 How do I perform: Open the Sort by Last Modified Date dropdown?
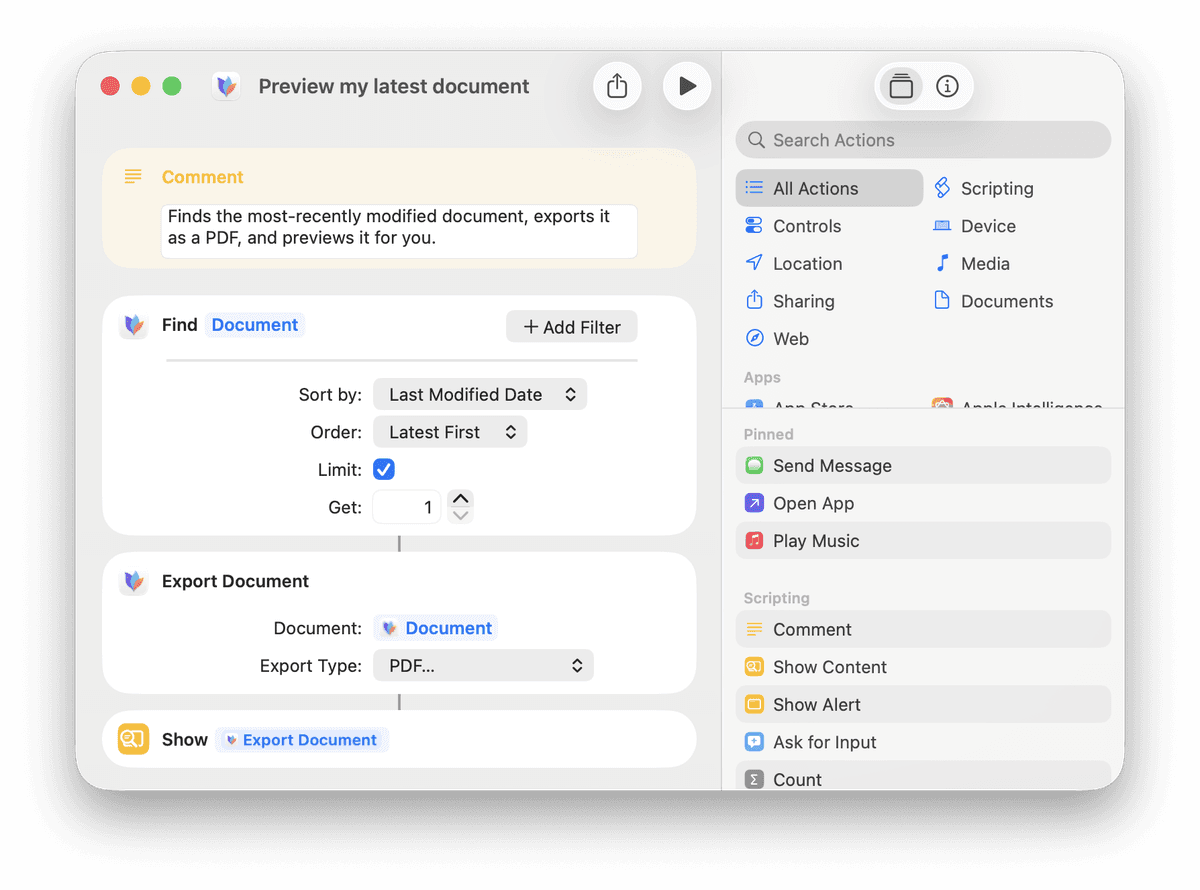[x=480, y=395]
